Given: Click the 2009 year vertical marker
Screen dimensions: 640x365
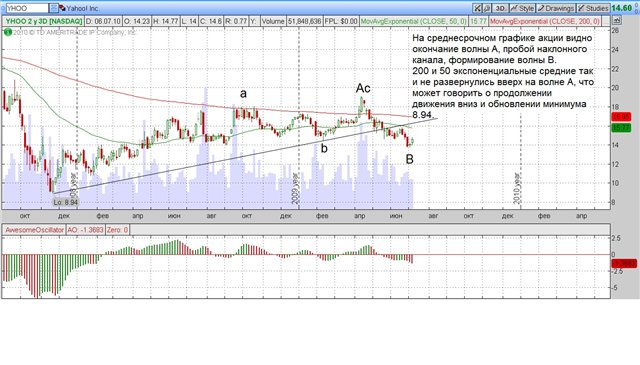Looking at the screenshot, I should coord(296,188).
